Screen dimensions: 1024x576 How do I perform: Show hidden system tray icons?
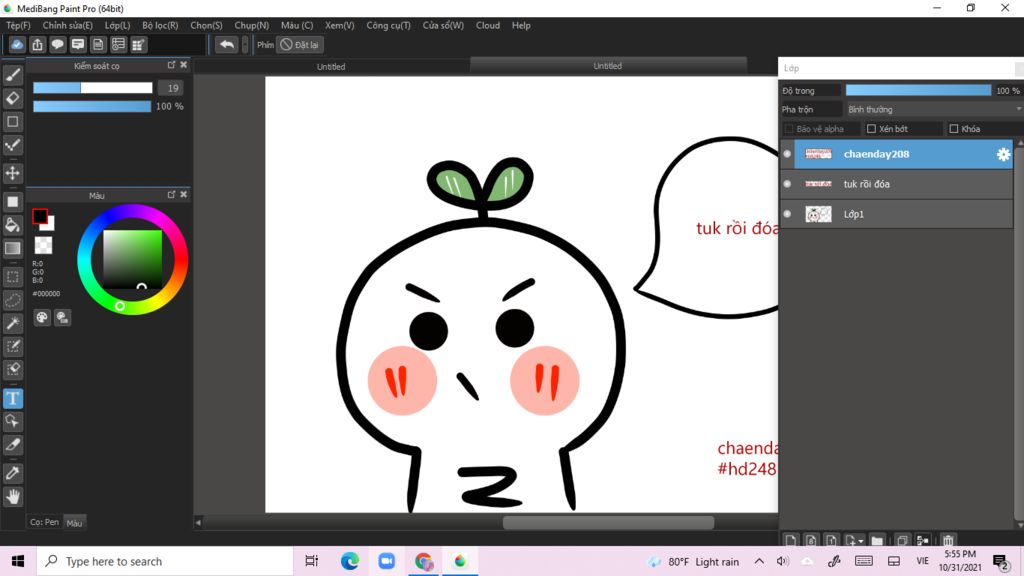759,561
